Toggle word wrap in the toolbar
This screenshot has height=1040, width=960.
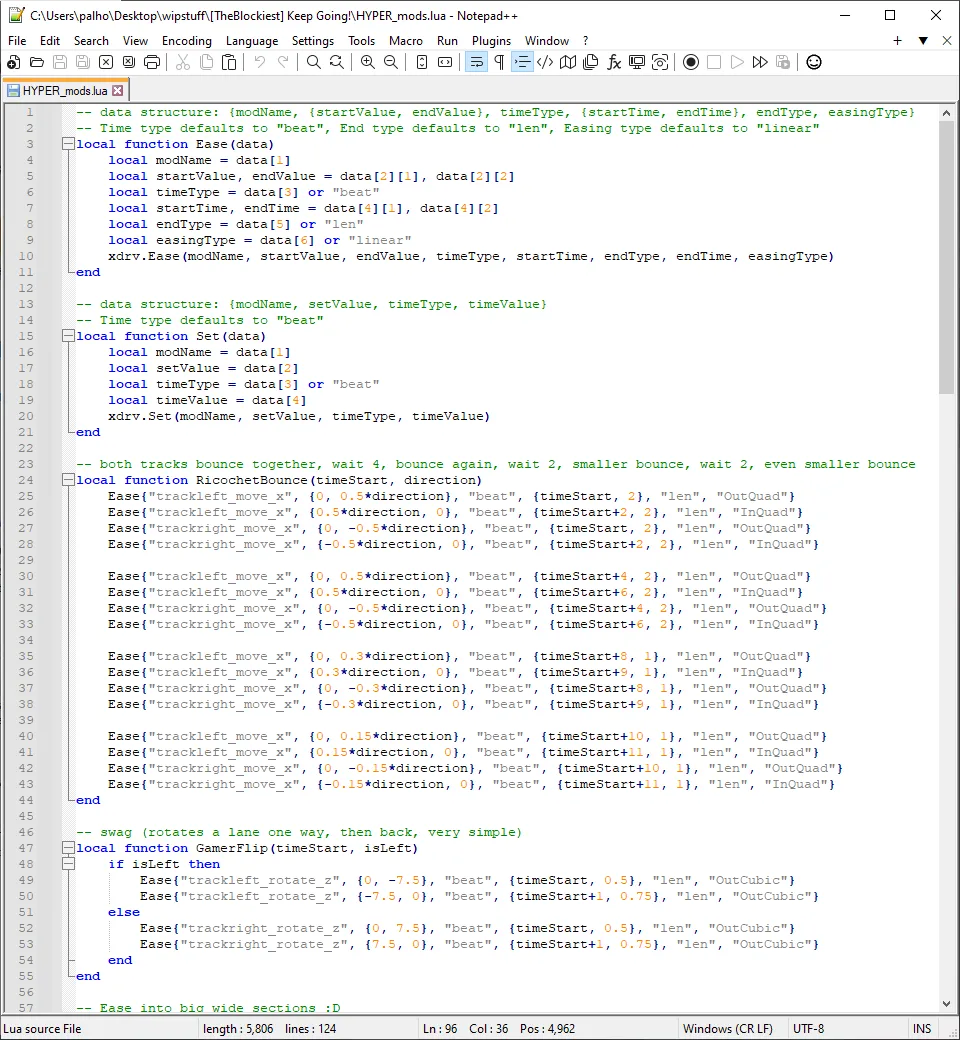point(476,62)
